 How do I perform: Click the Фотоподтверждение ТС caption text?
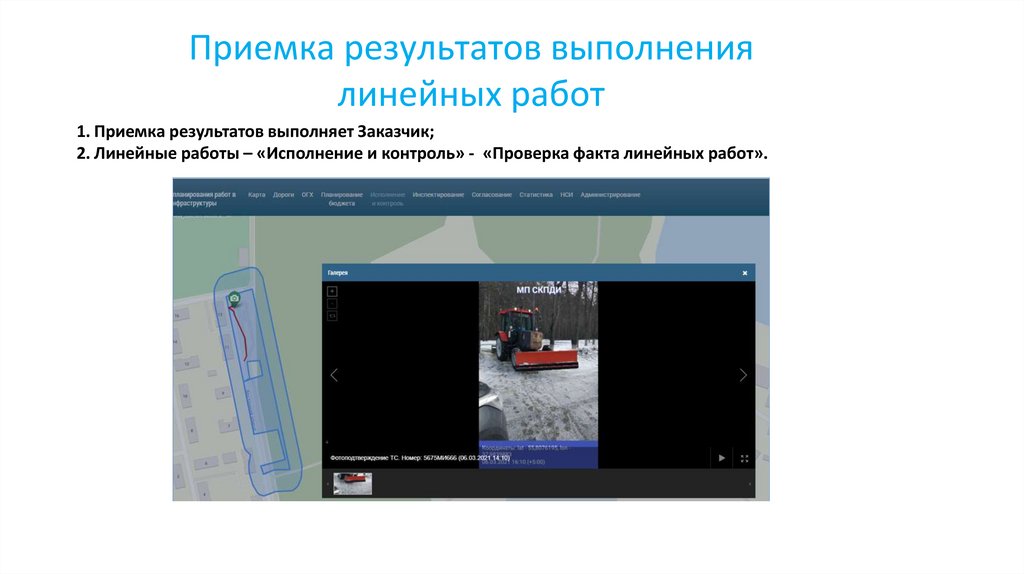(420, 458)
